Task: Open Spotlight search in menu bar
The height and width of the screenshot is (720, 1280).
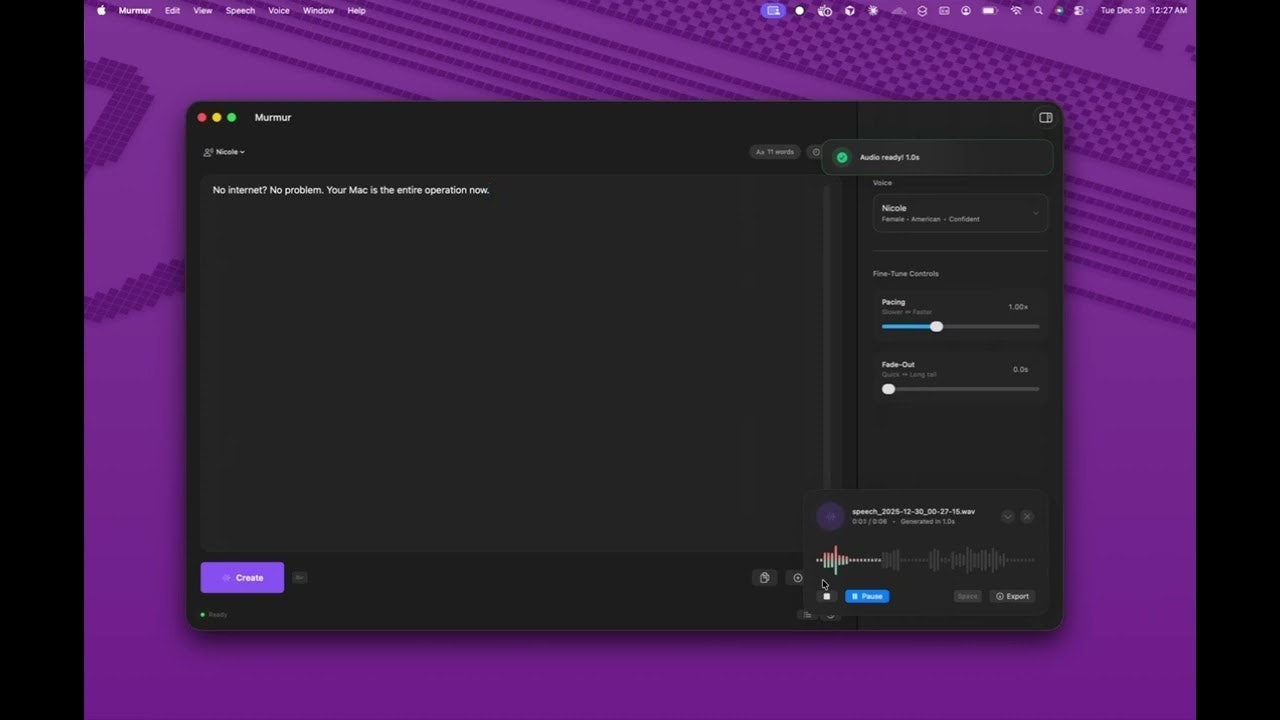Action: click(1038, 10)
